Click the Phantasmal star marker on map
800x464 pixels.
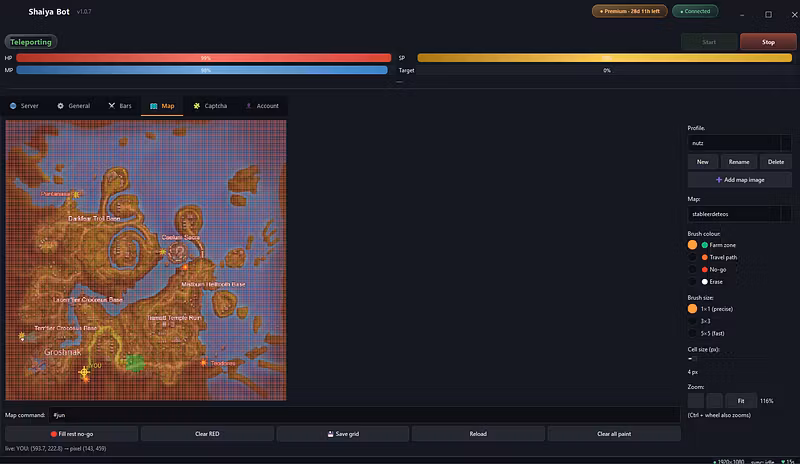point(76,194)
